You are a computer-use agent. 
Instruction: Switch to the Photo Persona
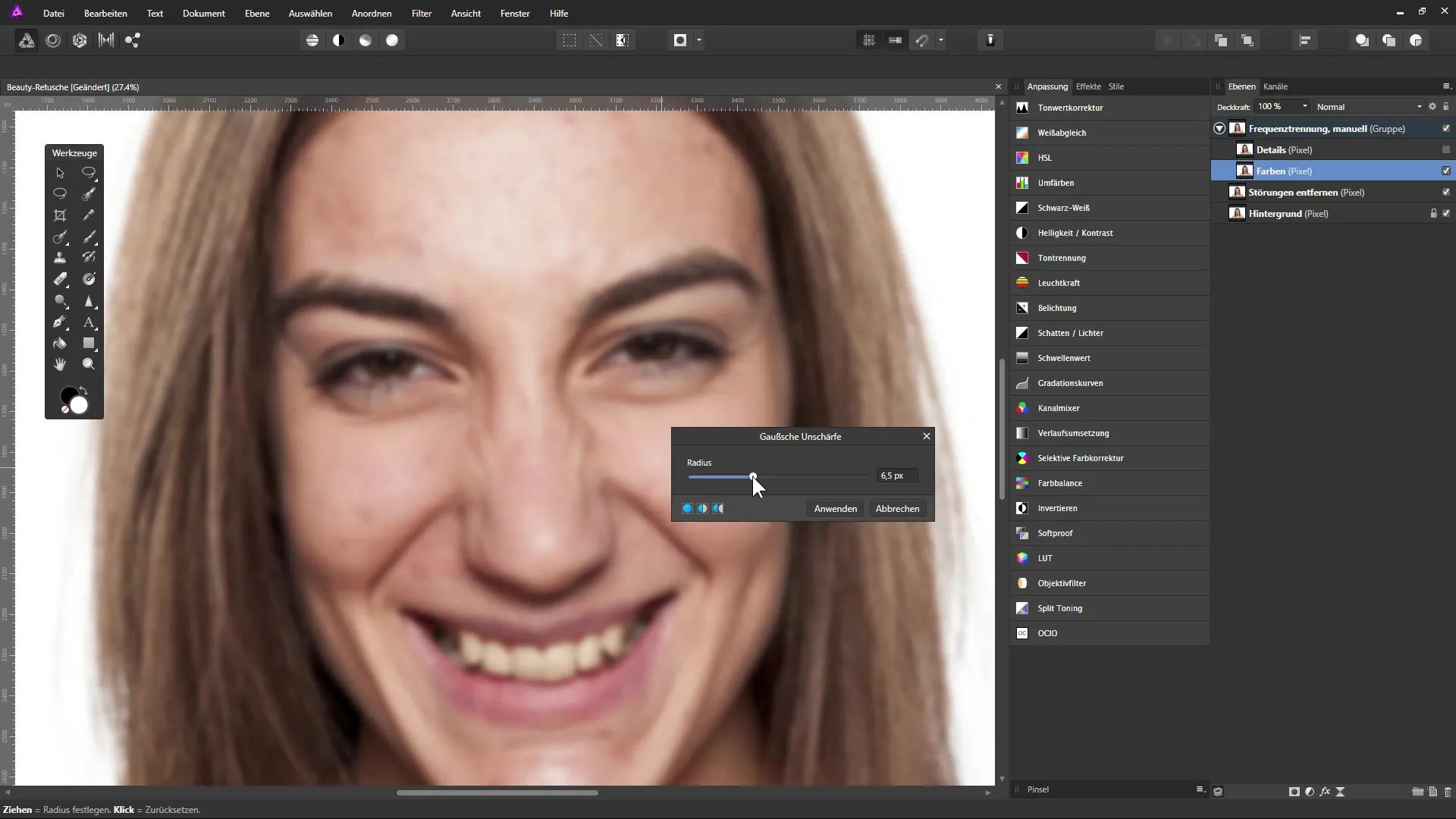(x=27, y=41)
